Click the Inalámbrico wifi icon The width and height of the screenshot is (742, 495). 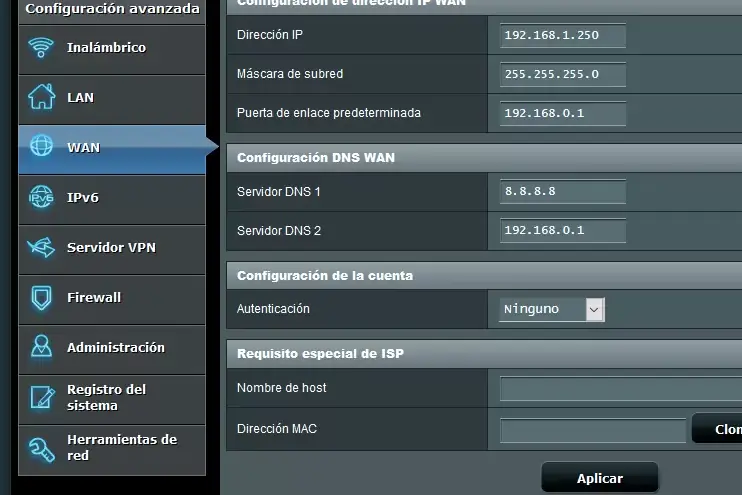[x=41, y=47]
